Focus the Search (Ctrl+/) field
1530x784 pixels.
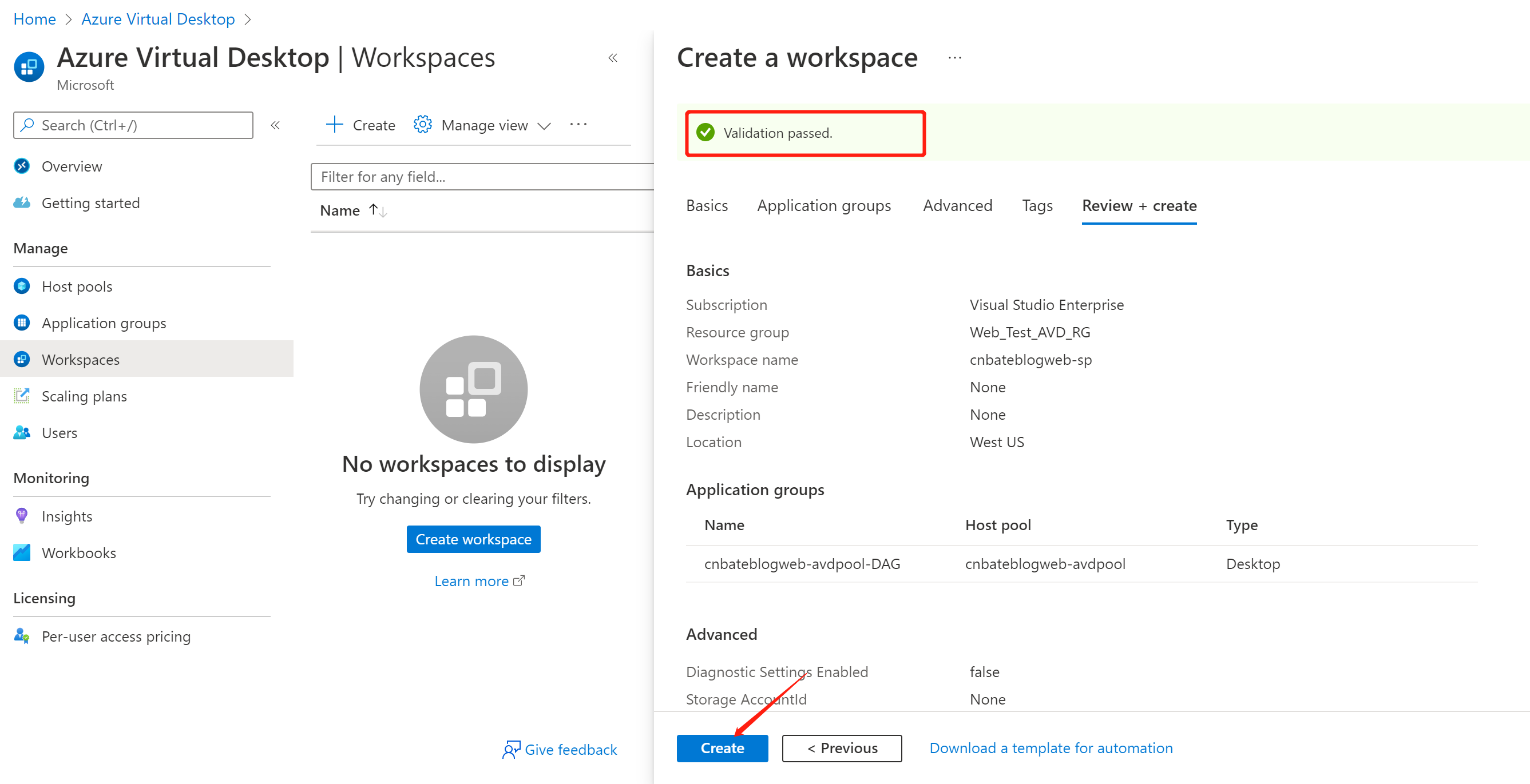point(133,125)
